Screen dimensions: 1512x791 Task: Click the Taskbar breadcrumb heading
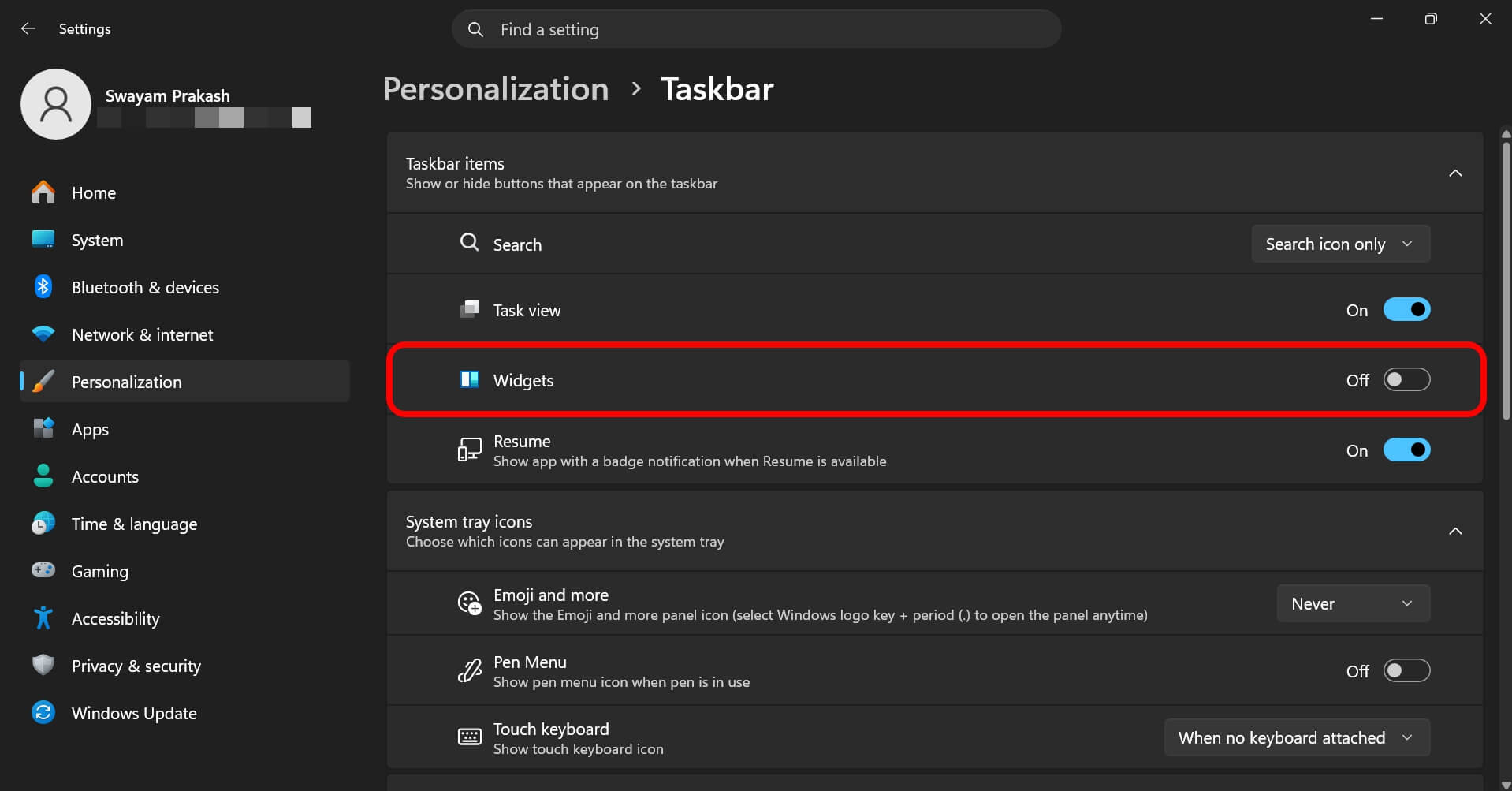(x=717, y=89)
